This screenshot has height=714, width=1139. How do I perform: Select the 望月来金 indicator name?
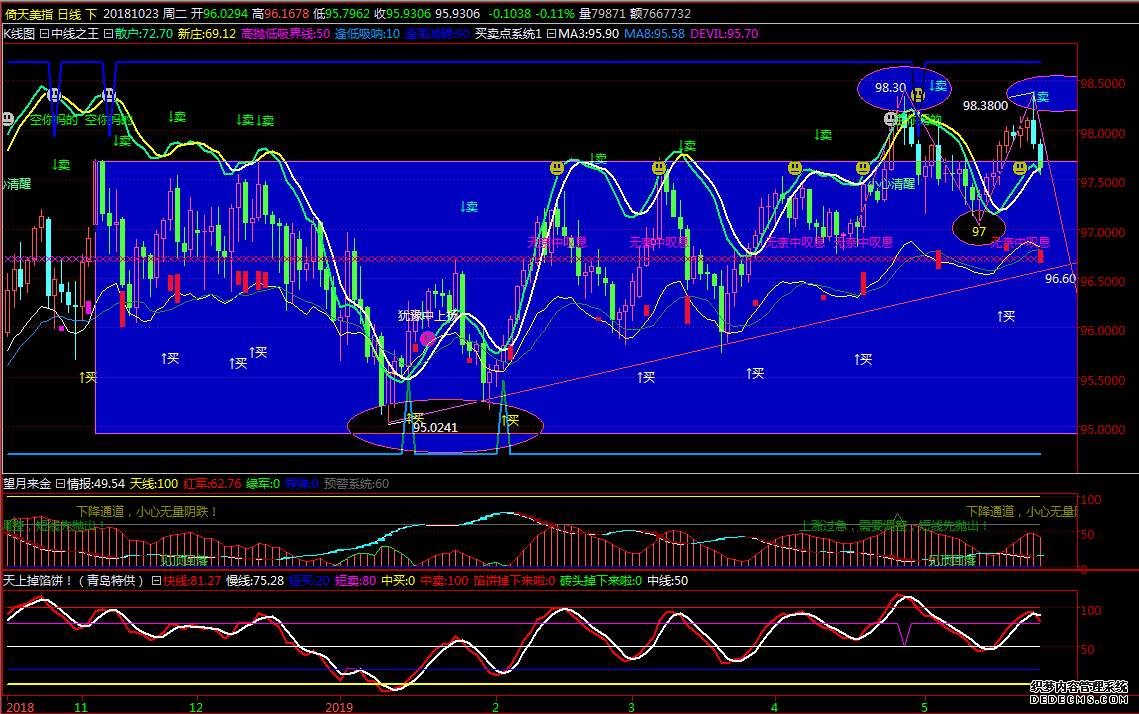(27, 484)
